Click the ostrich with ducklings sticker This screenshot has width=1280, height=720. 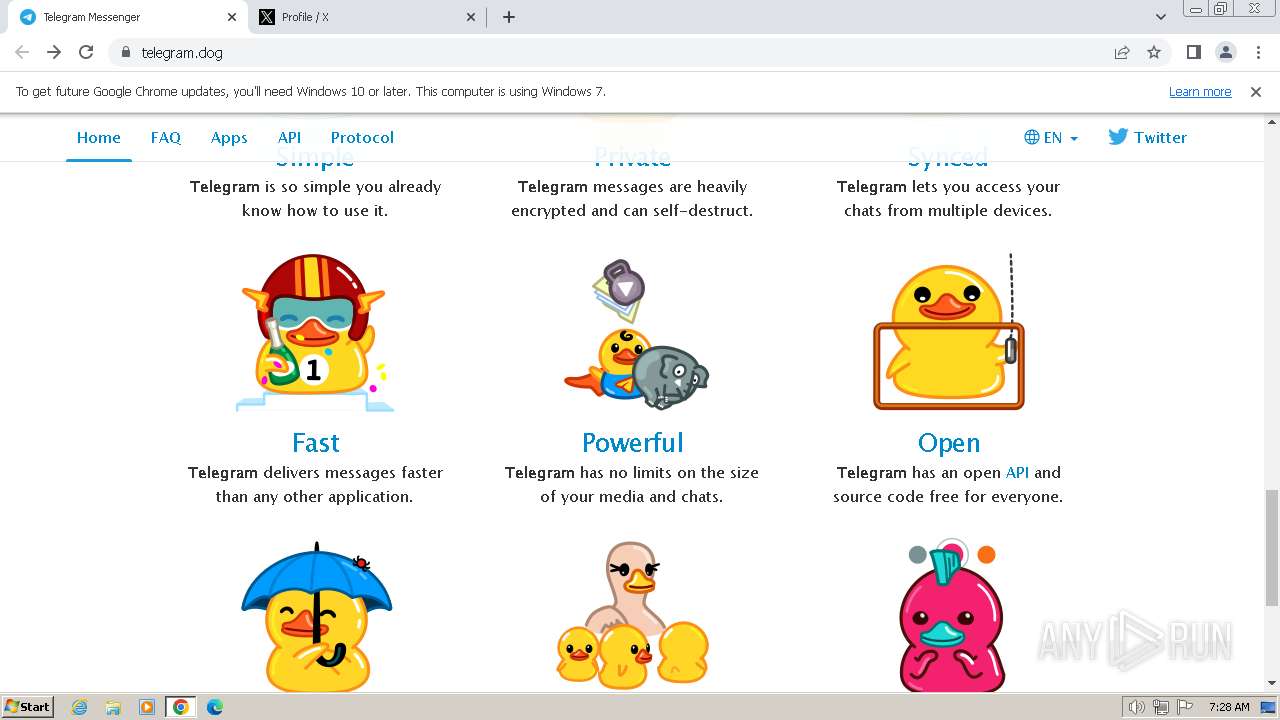pos(632,616)
